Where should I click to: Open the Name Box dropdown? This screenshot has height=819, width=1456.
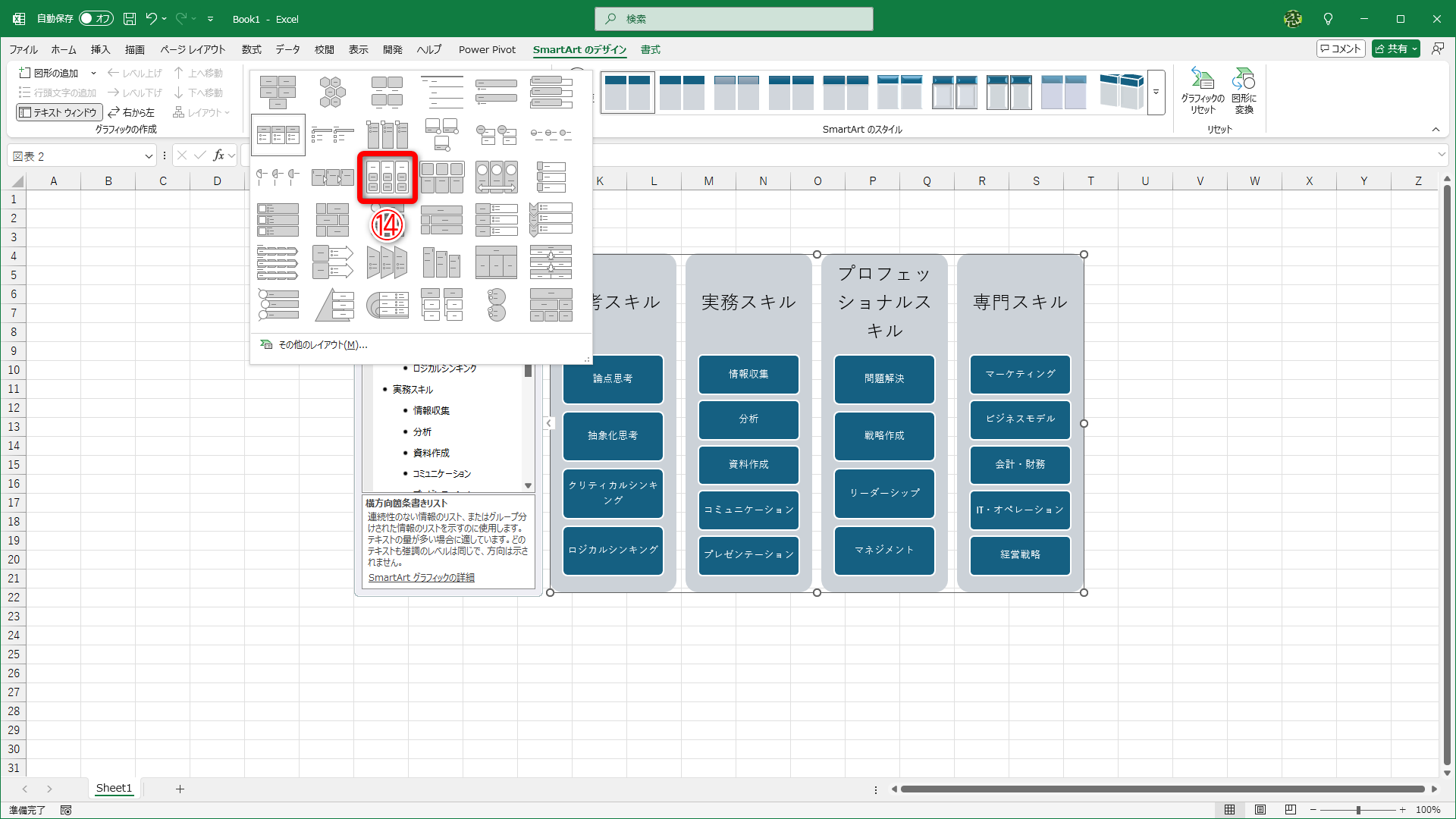149,156
